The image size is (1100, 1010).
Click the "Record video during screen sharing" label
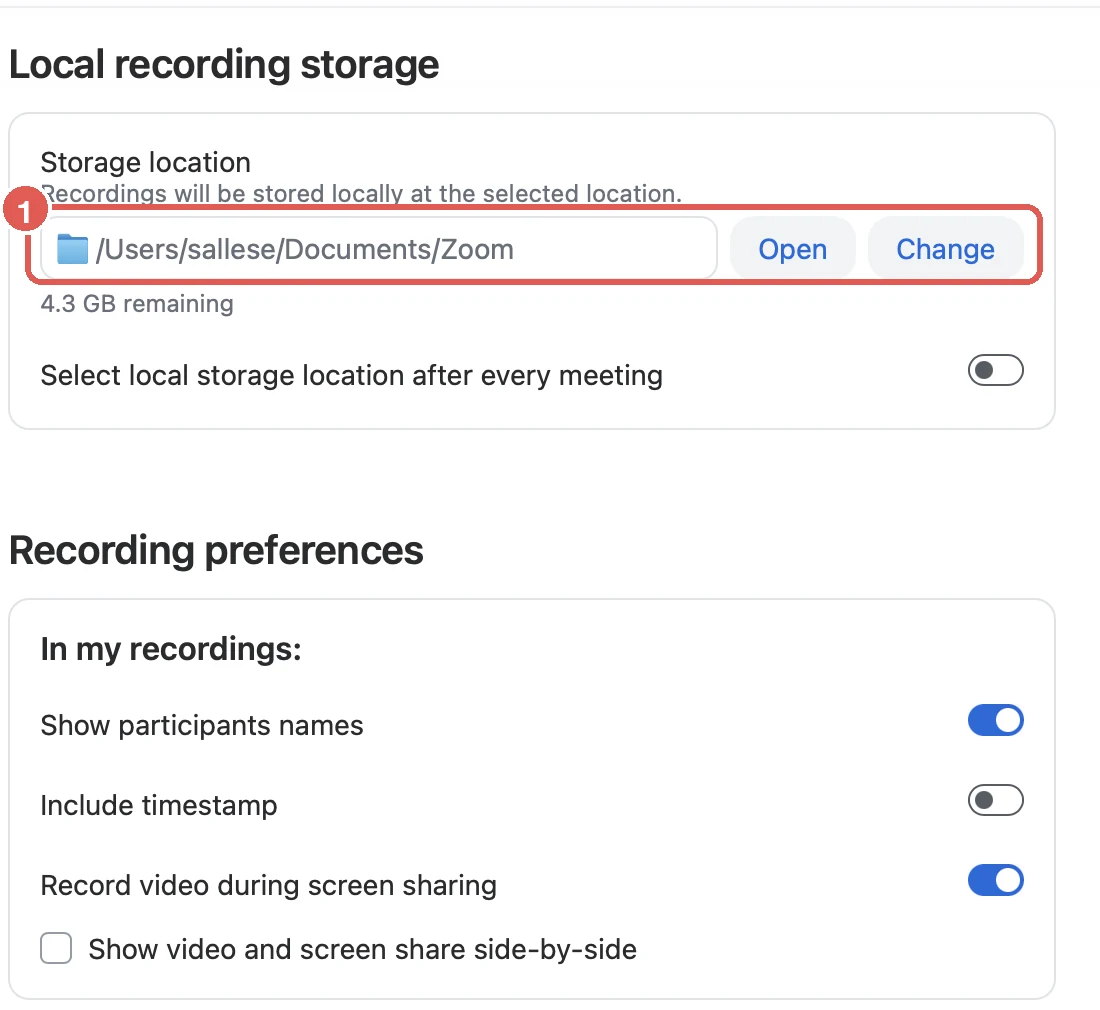point(269,885)
